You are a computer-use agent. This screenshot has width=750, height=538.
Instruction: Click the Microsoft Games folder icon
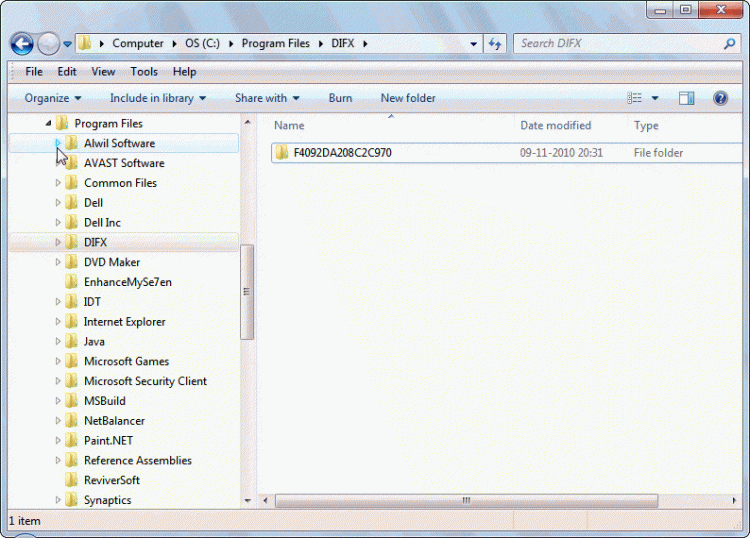[71, 361]
